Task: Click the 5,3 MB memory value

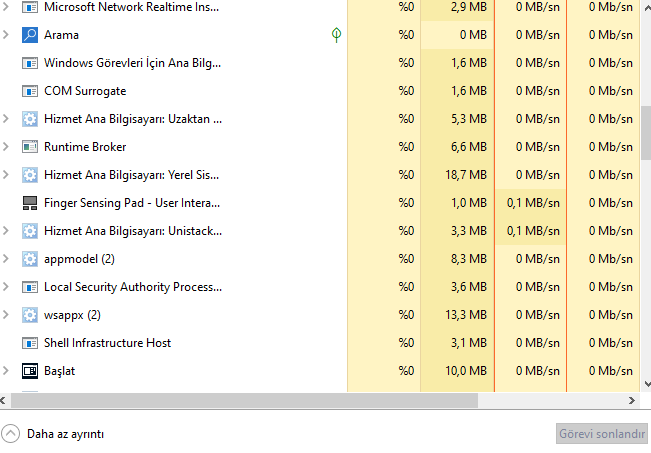Action: pyautogui.click(x=469, y=119)
